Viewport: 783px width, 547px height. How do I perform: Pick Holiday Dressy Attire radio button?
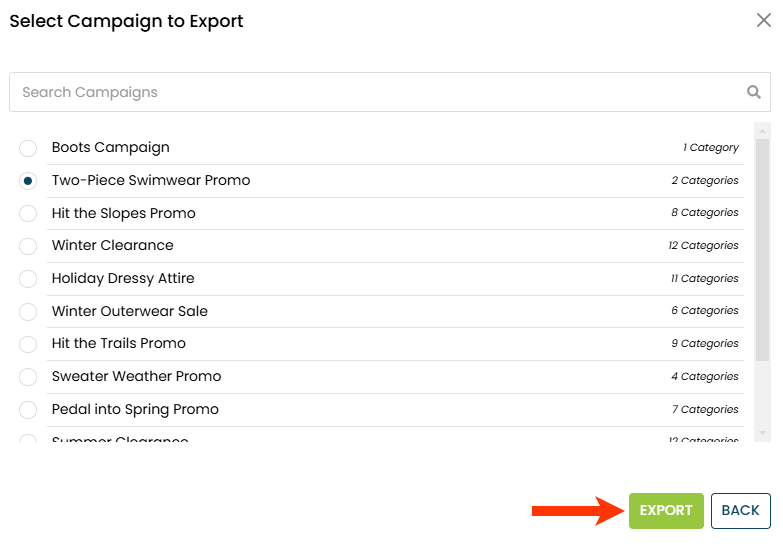point(28,279)
